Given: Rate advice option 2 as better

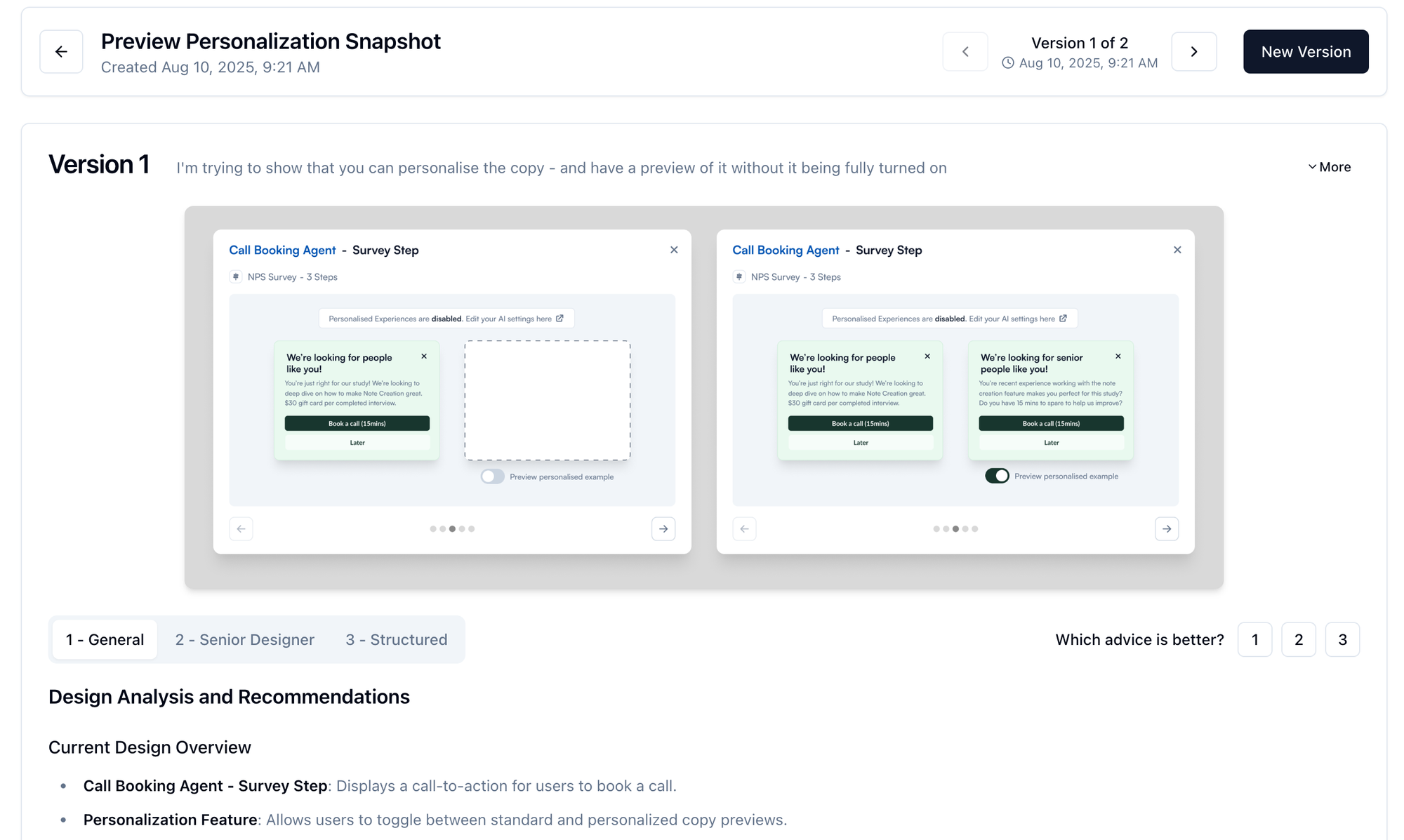Looking at the screenshot, I should pyautogui.click(x=1298, y=639).
